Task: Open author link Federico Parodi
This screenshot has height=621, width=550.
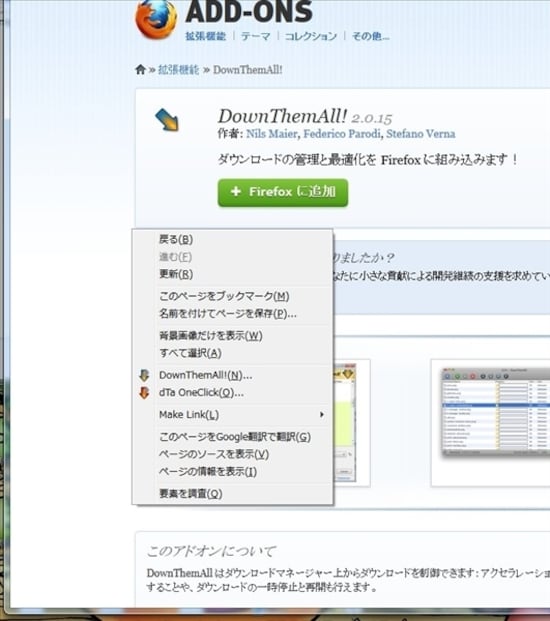Action: coord(342,134)
